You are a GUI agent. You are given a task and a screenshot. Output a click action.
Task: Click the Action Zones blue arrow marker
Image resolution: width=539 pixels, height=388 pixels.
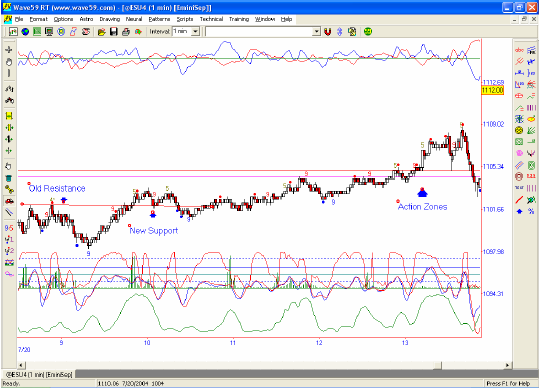click(422, 192)
